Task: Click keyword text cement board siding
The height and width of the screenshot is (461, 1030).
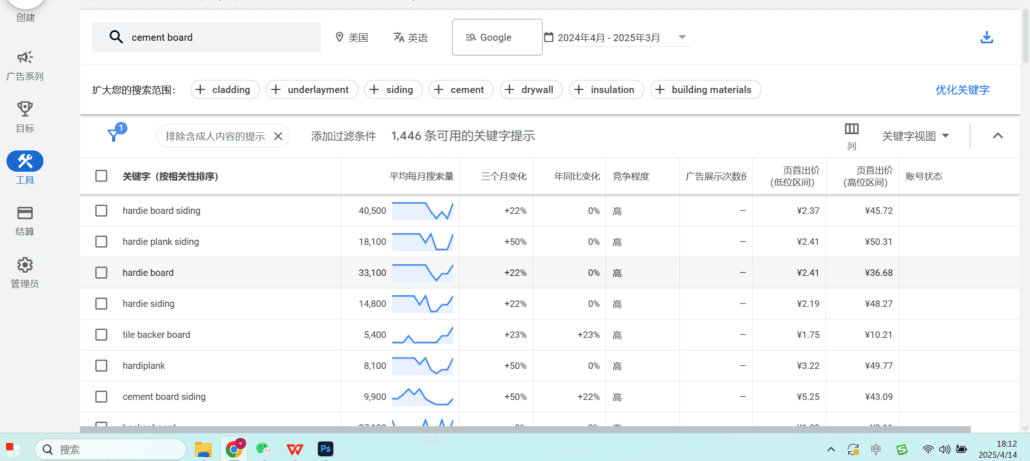Action: click(x=164, y=397)
